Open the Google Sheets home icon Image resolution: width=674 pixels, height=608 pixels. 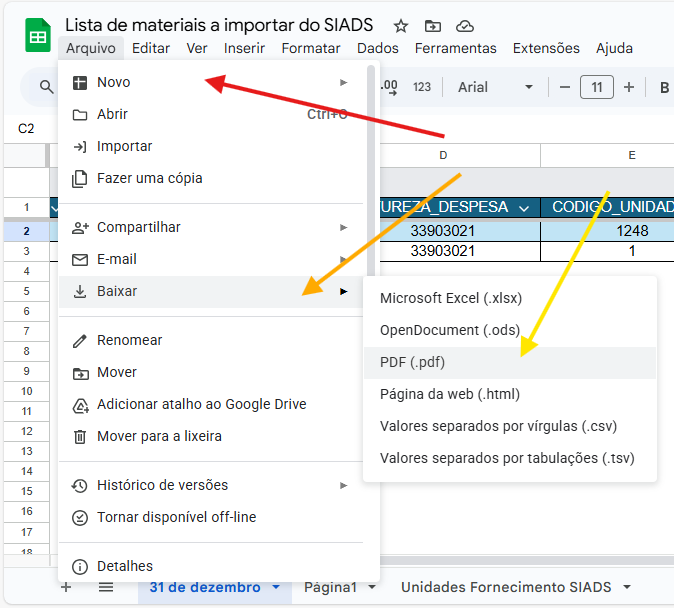(38, 37)
